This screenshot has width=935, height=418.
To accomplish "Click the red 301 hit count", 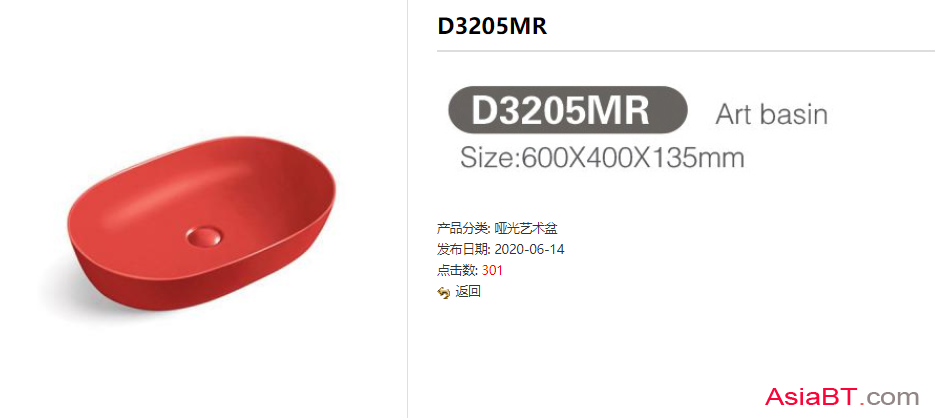I will coord(493,270).
